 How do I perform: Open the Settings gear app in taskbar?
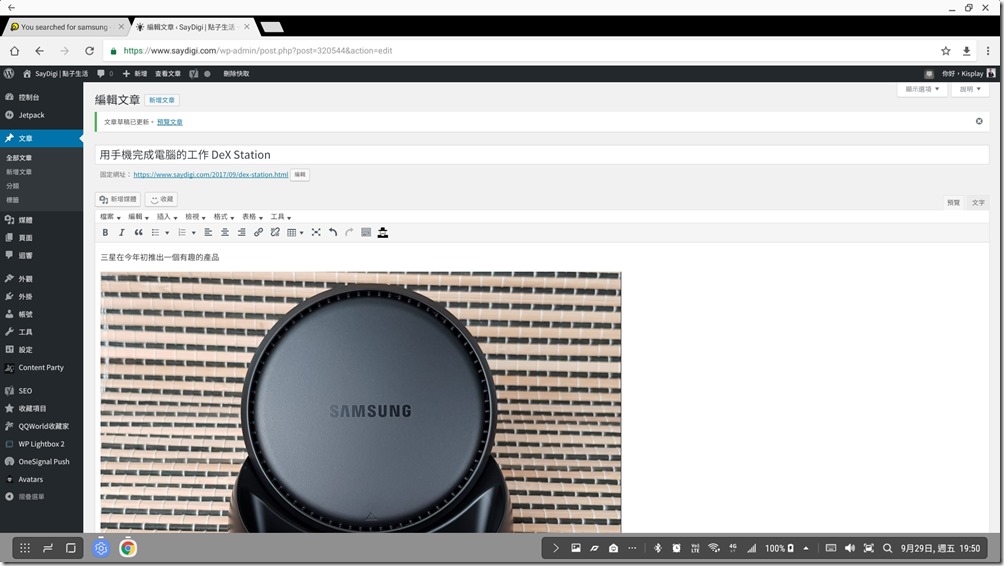click(101, 548)
